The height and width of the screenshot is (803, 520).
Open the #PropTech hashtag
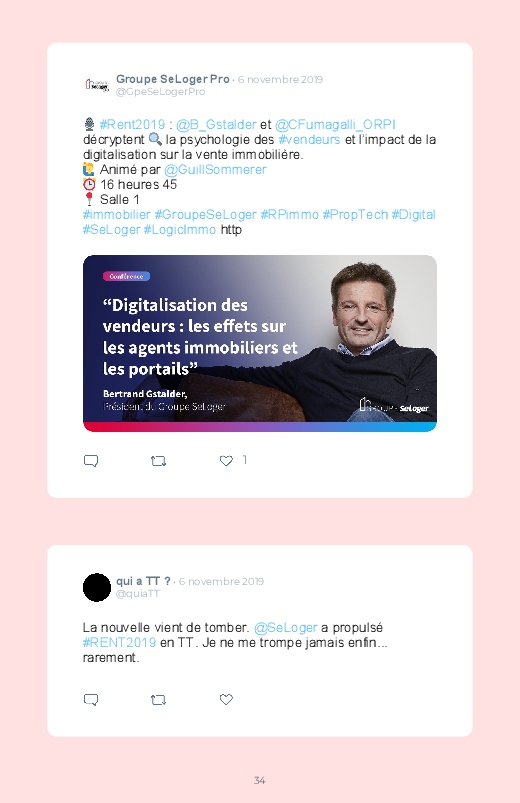[x=355, y=215]
